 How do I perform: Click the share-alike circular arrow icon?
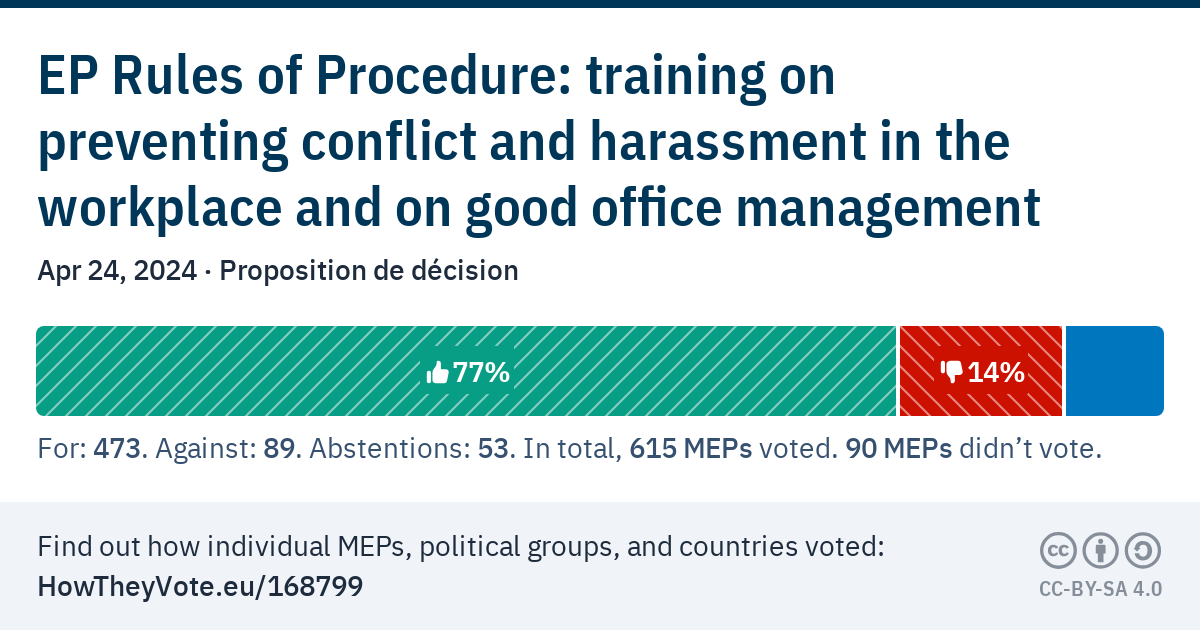1142,551
